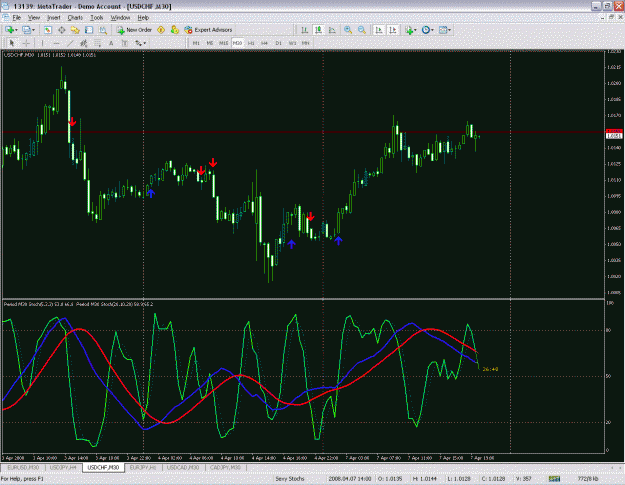Select the crosshair cursor tool
The width and height of the screenshot is (625, 485).
tap(26, 43)
